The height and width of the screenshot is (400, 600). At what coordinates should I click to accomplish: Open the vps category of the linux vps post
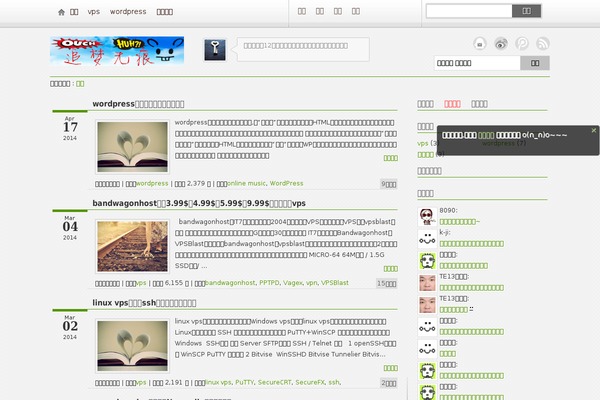coord(141,382)
